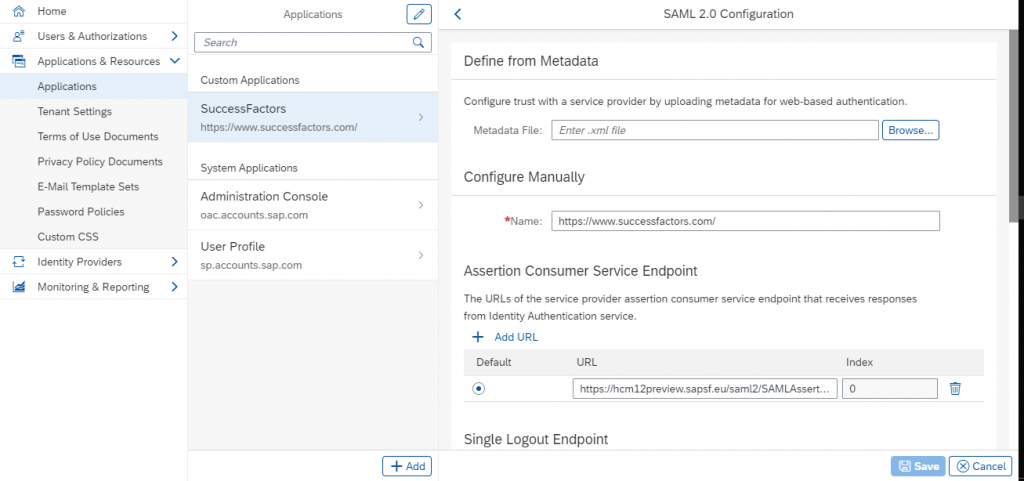Select Applications in the sidebar
The height and width of the screenshot is (481, 1024).
pos(93,86)
